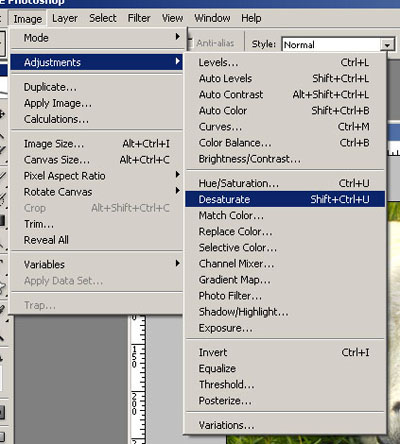Open Variations... dialog

(x=285, y=425)
